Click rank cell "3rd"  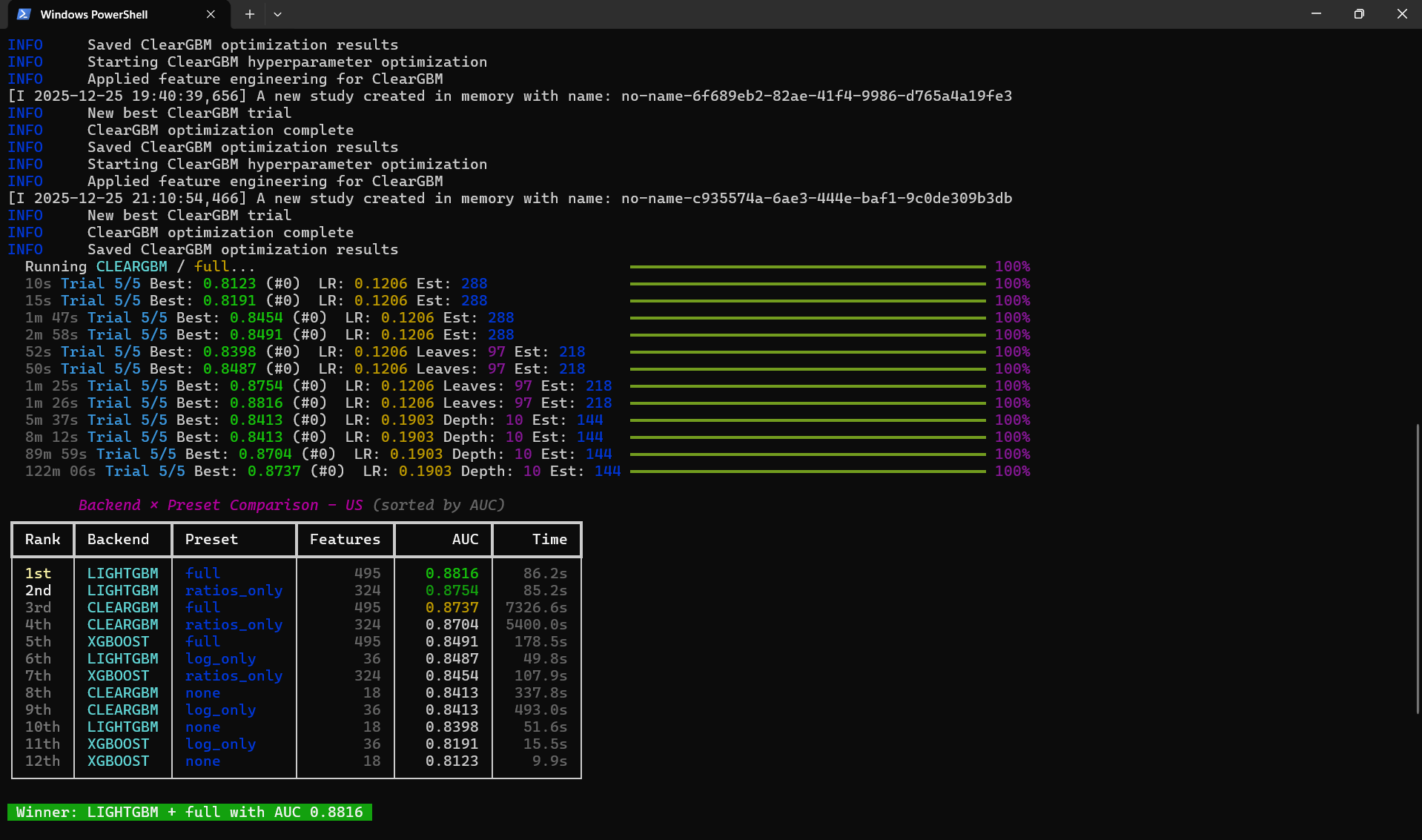[x=39, y=608]
